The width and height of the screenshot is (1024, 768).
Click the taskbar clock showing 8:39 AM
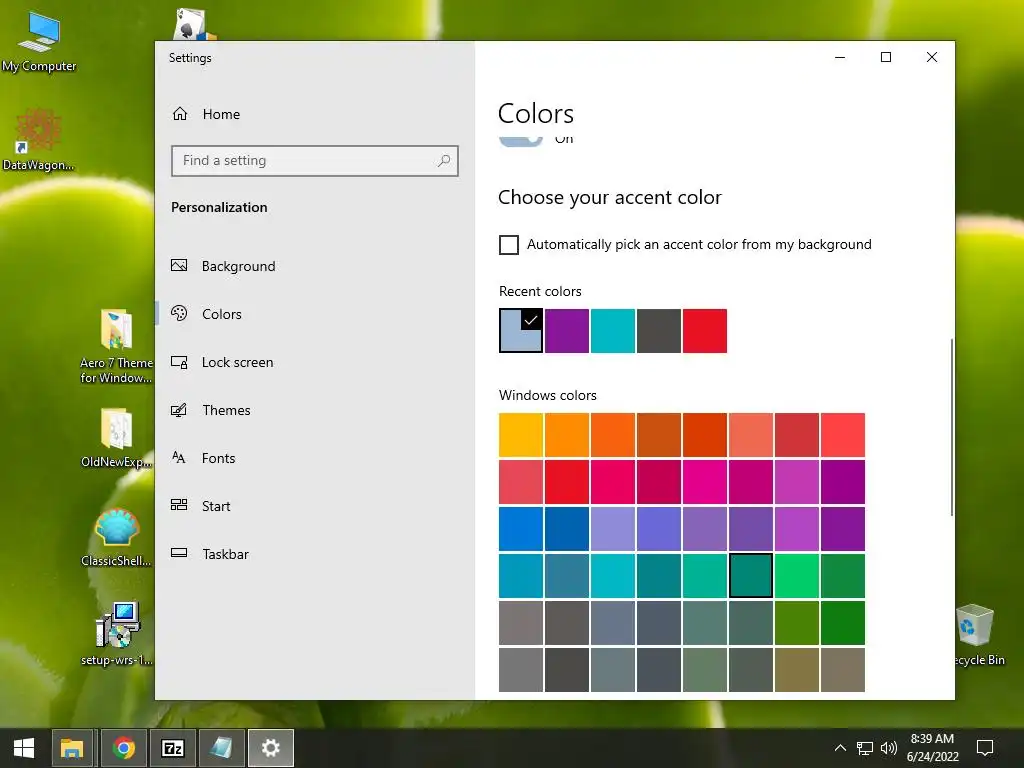(932, 748)
